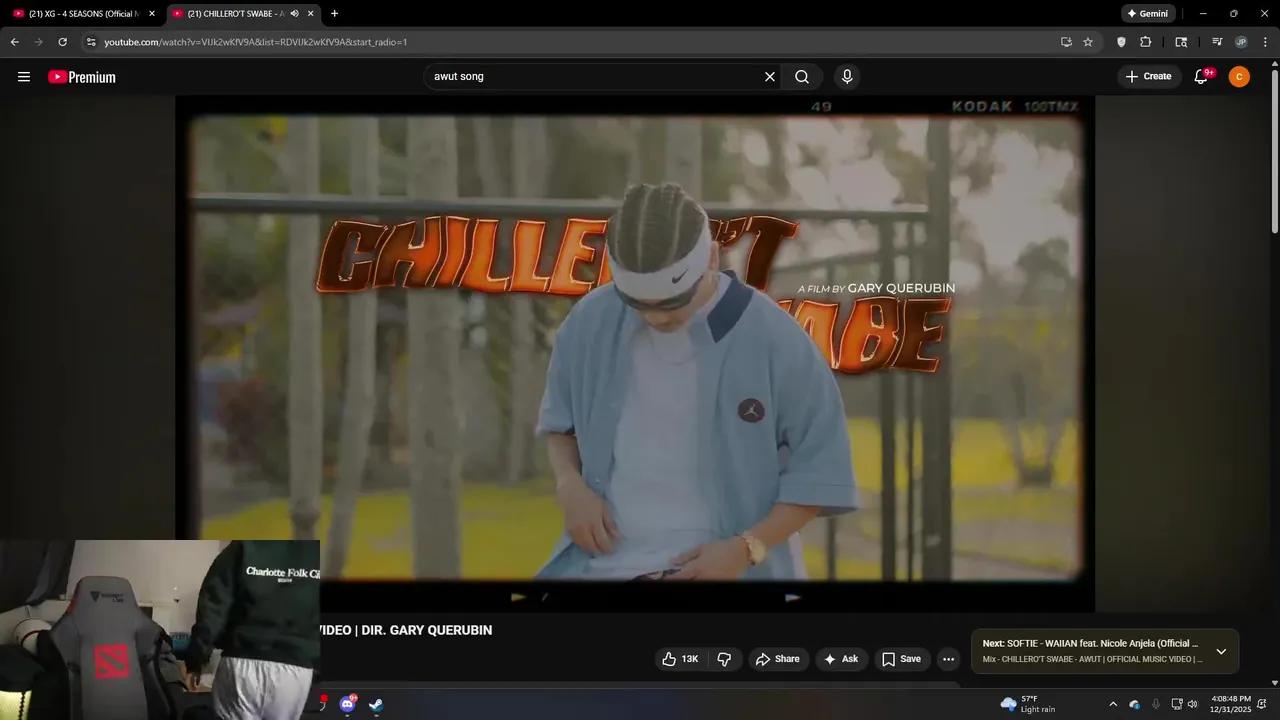The image size is (1280, 720).
Task: Open media controls in Chrome toolbar
Action: pos(1217,42)
